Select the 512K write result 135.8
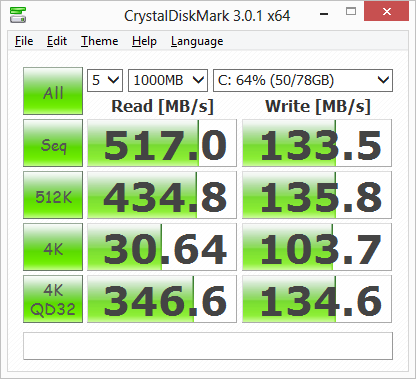Screen dimensions: 416x379 pyautogui.click(x=317, y=195)
